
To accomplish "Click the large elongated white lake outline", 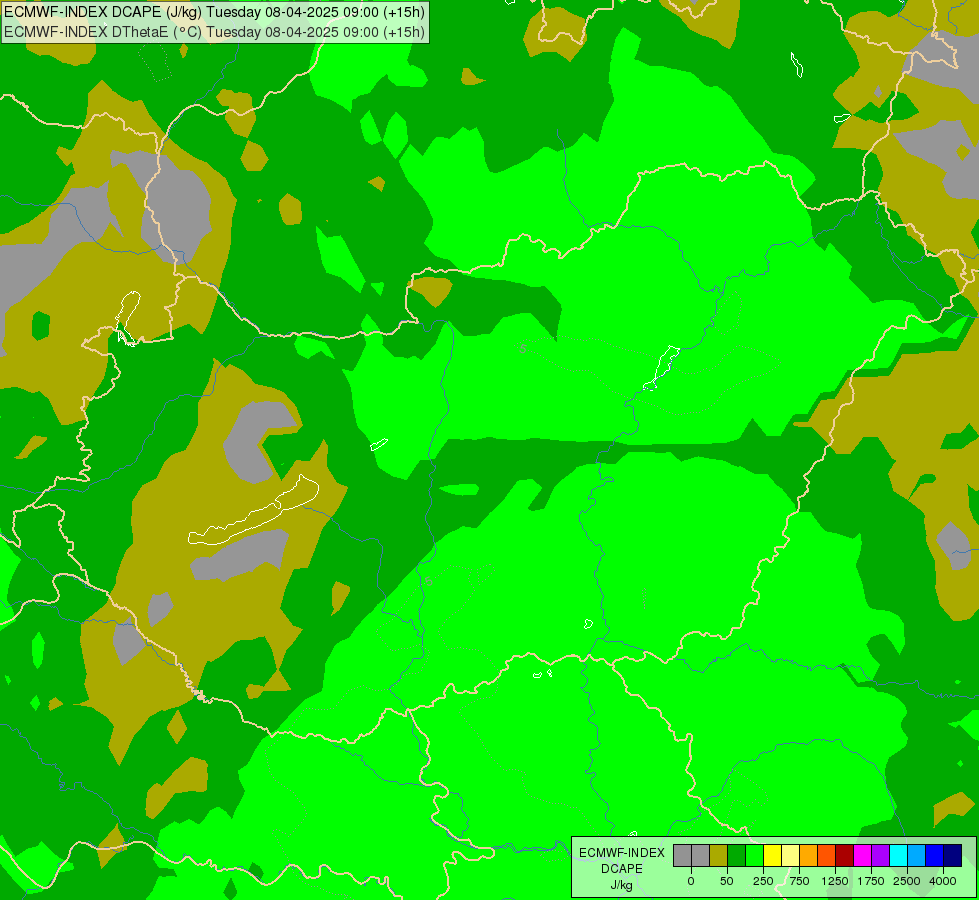I will click(253, 511).
